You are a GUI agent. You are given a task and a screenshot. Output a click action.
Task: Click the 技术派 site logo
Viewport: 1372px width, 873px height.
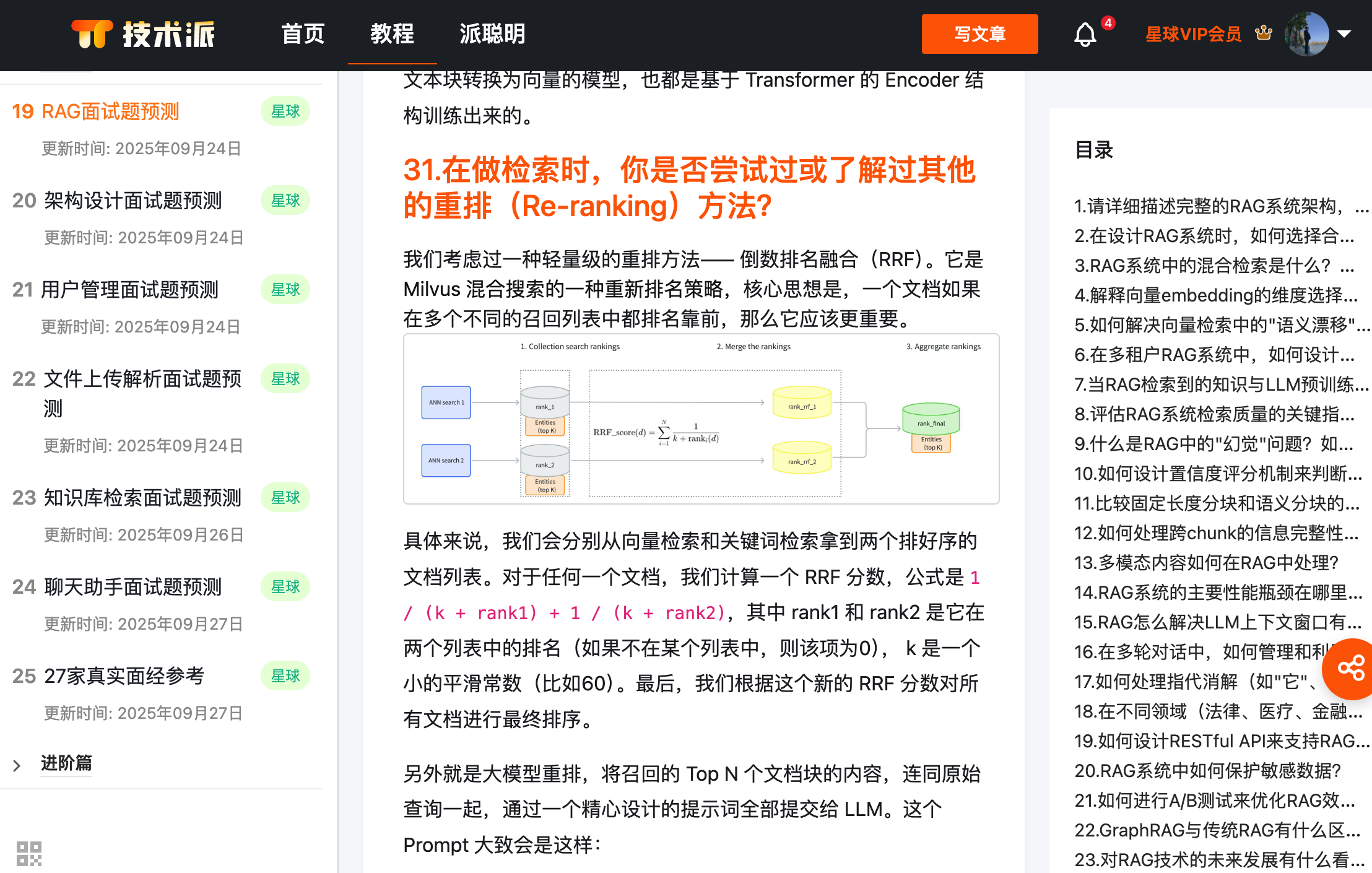click(143, 34)
